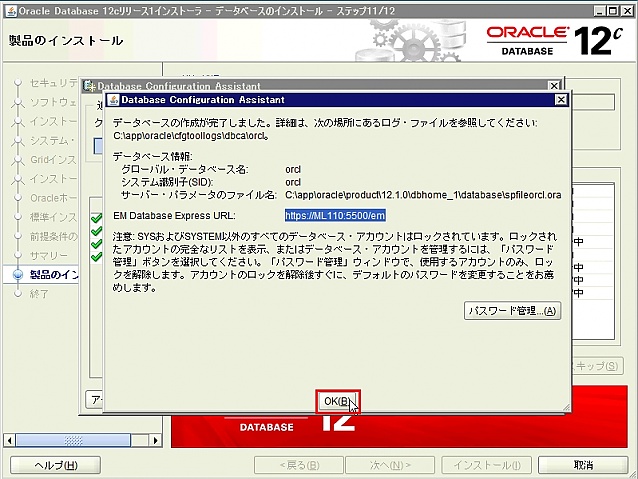Click the Java icon in the front dialog title

coord(114,100)
